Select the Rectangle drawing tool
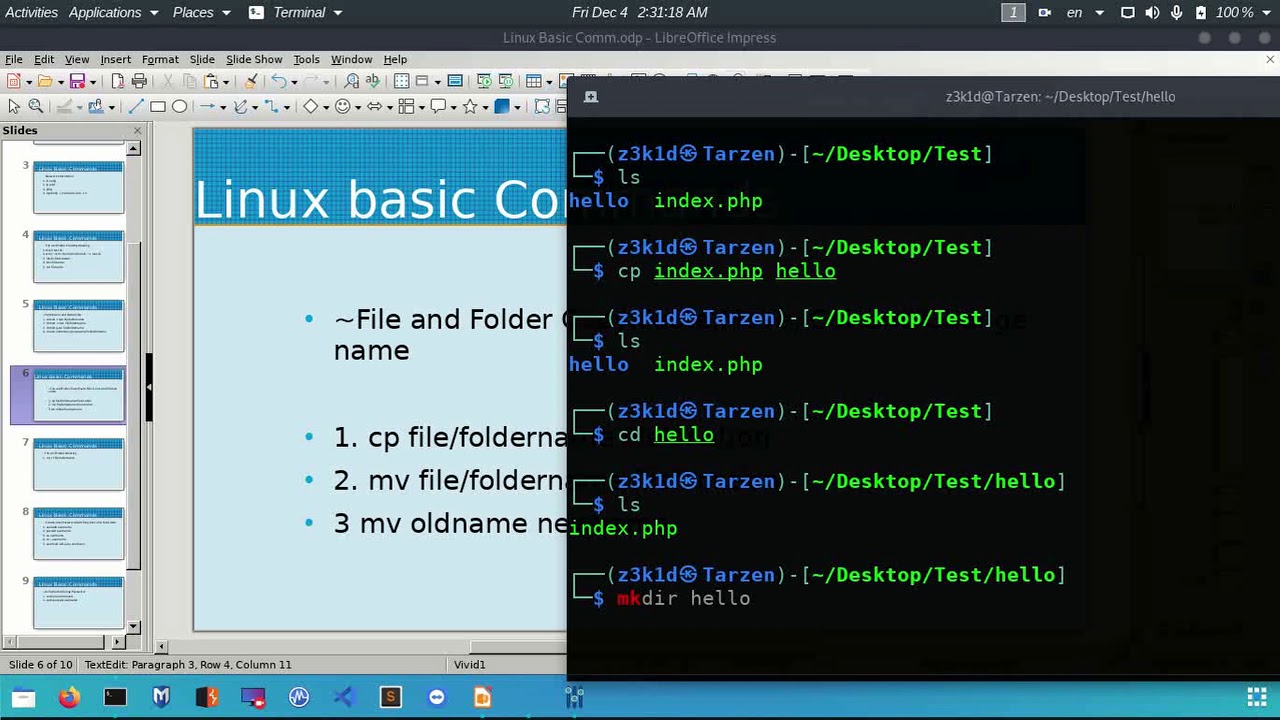 158,106
